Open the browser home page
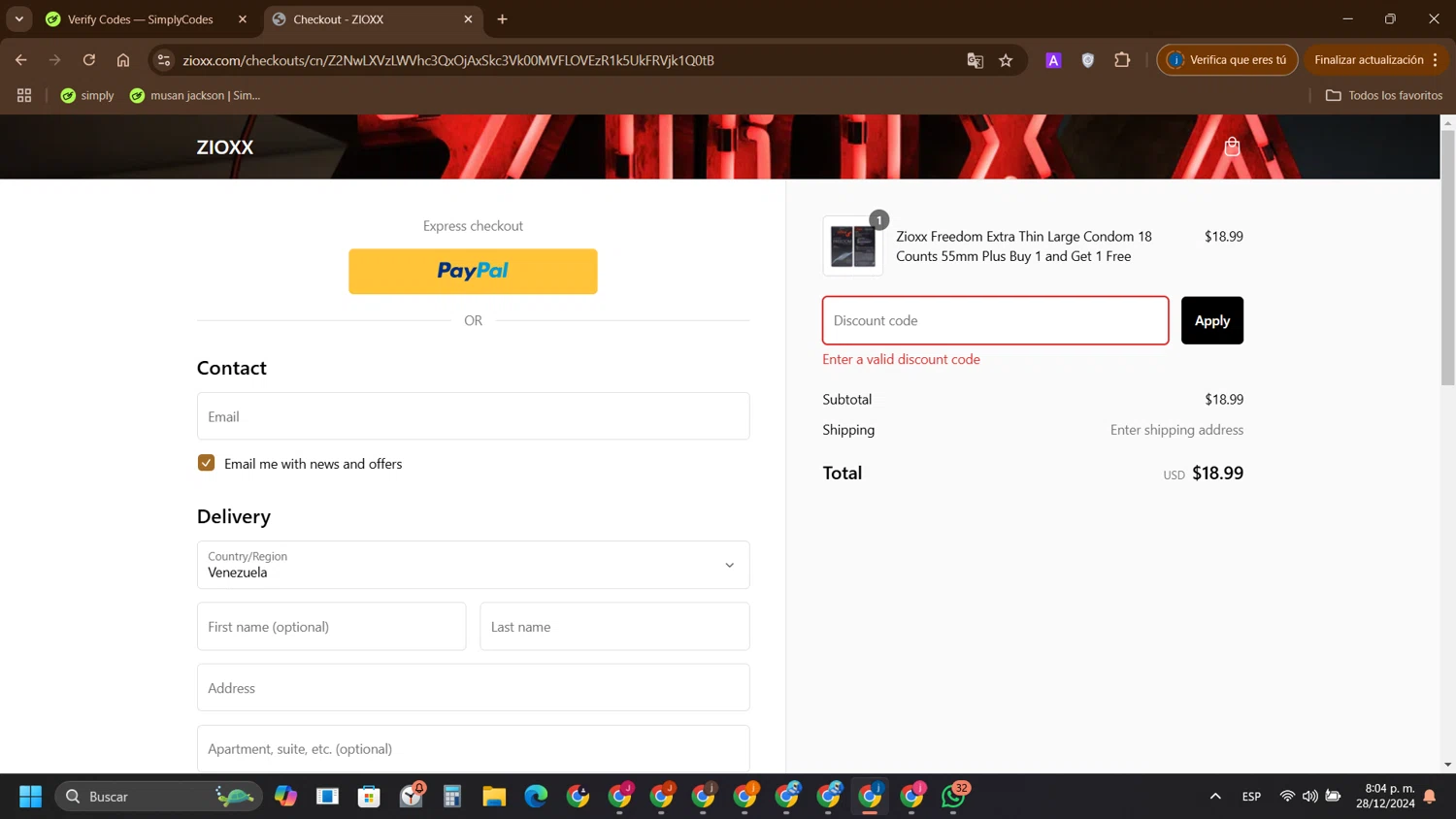The height and width of the screenshot is (819, 1456). pyautogui.click(x=123, y=60)
